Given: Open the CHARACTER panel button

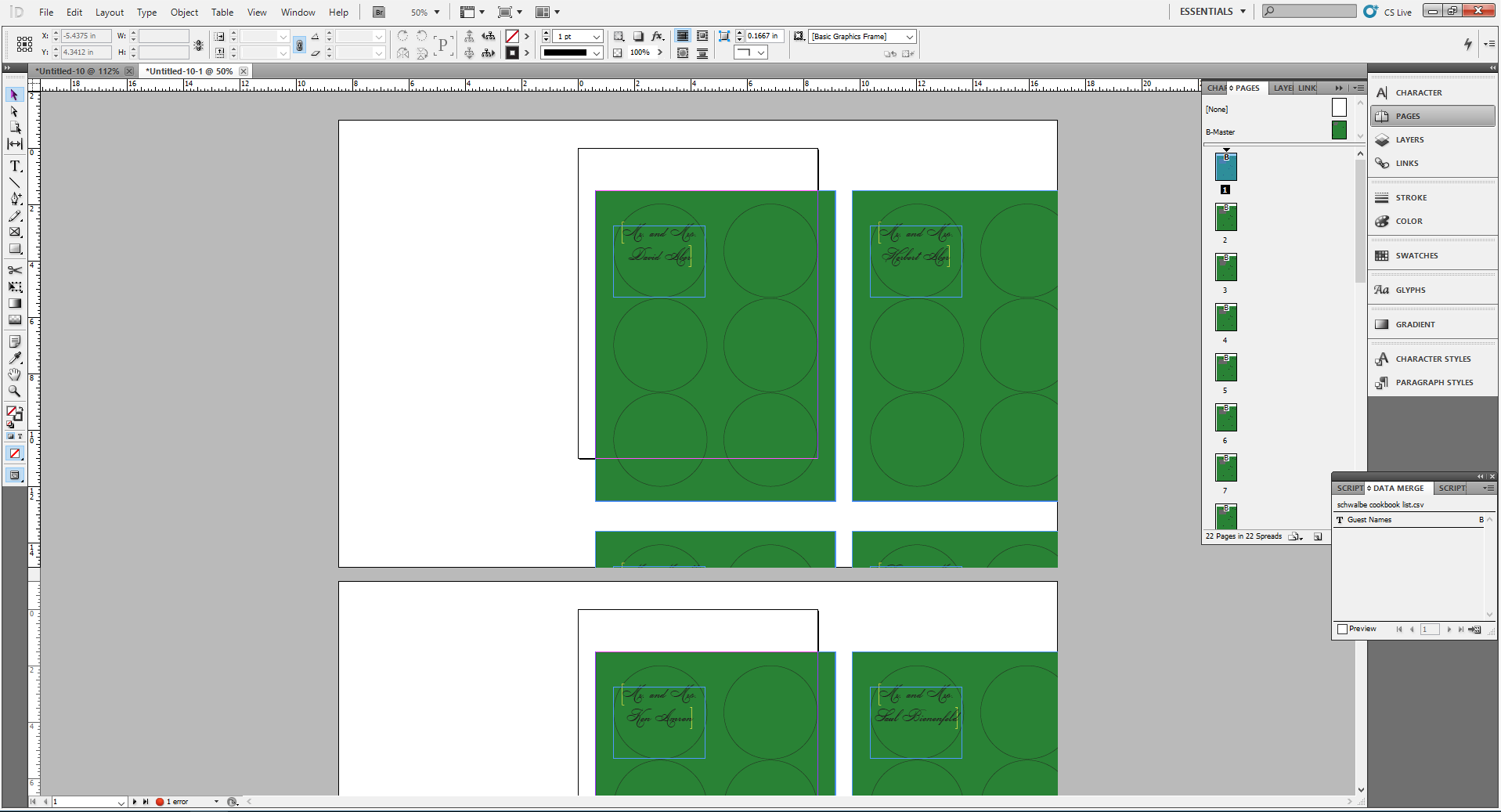Looking at the screenshot, I should point(1432,92).
